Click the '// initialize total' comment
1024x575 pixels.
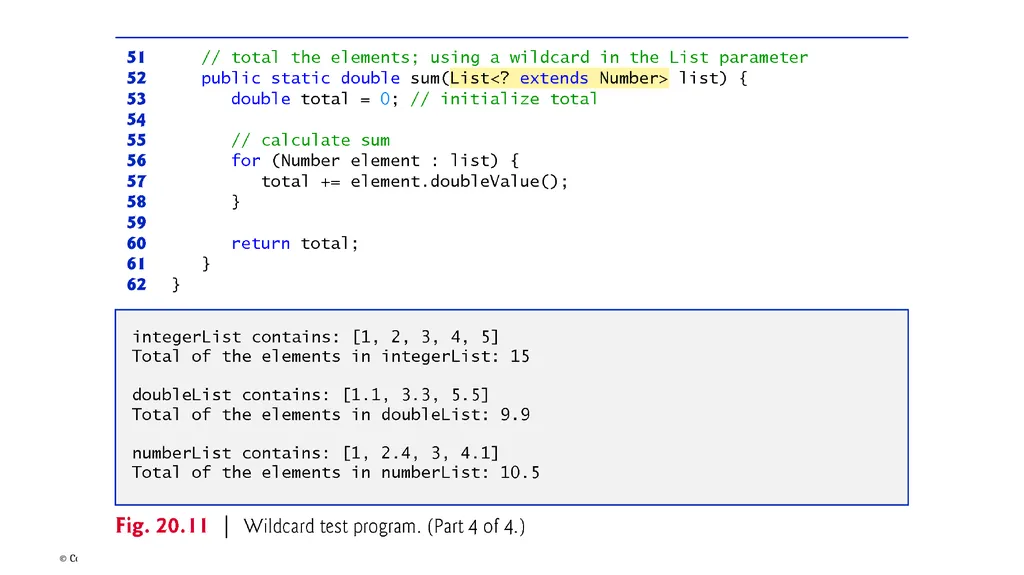click(504, 99)
